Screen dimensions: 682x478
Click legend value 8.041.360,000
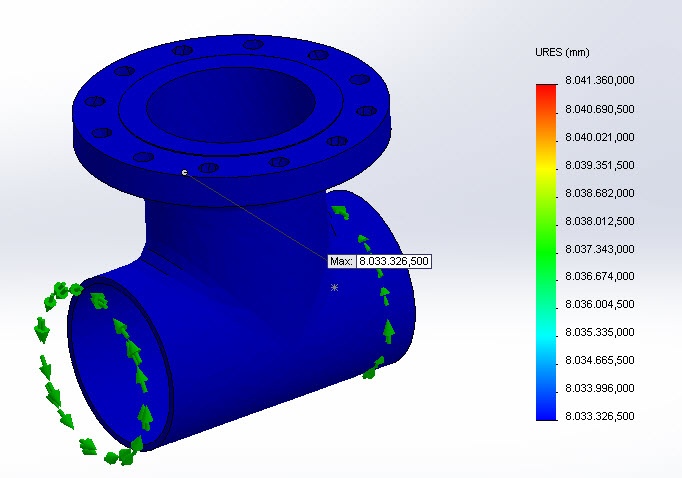tap(600, 80)
